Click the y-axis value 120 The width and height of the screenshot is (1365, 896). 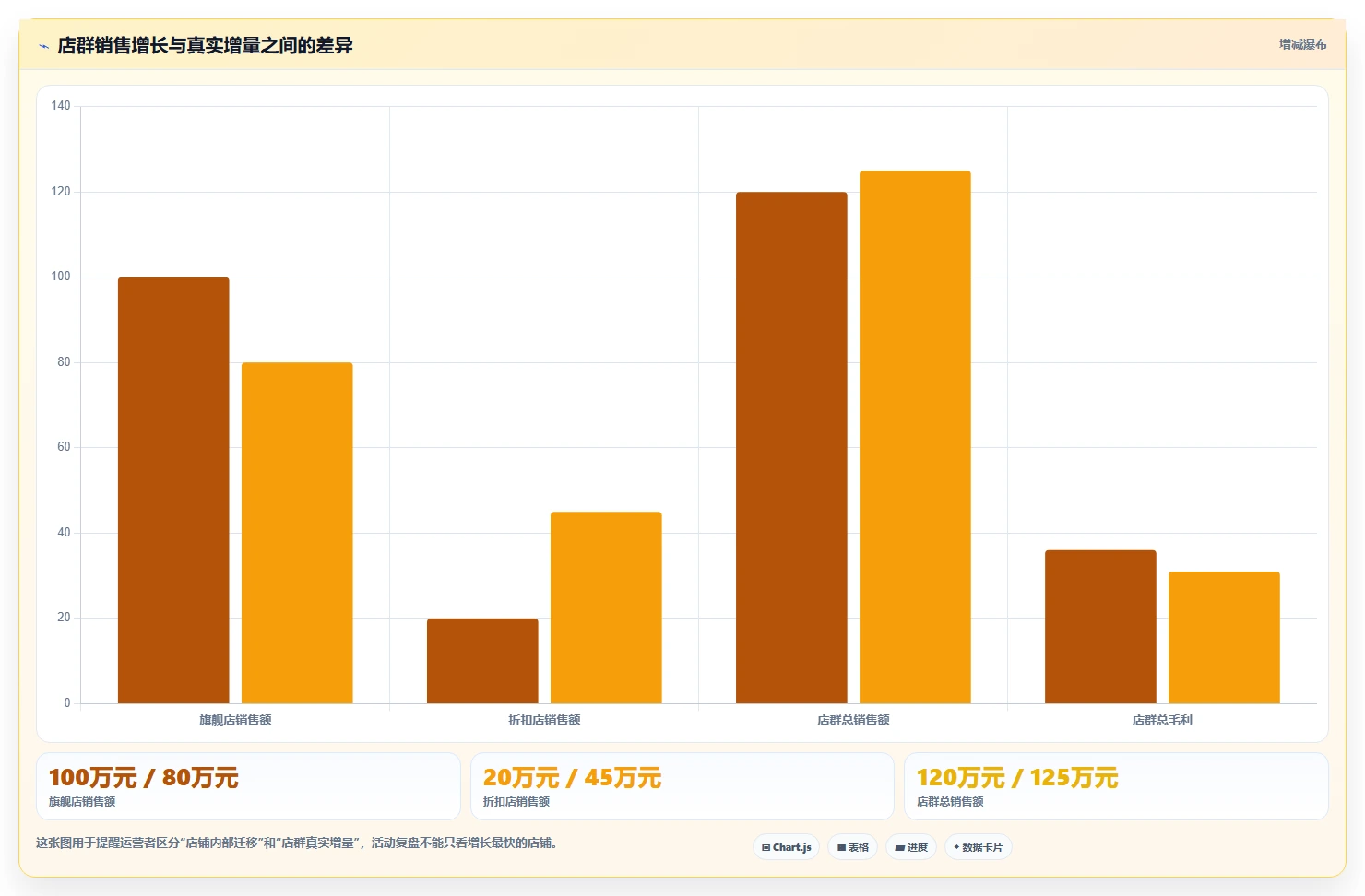(61, 192)
